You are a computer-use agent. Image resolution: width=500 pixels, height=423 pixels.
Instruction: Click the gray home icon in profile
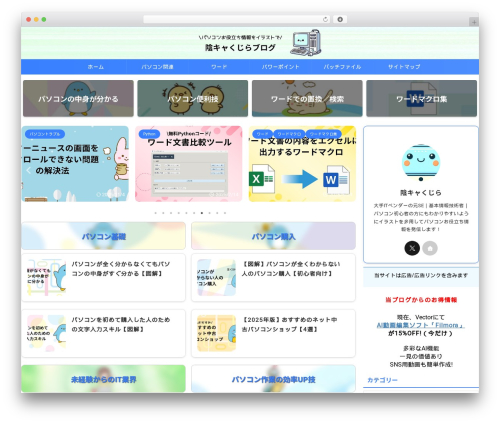(430, 248)
